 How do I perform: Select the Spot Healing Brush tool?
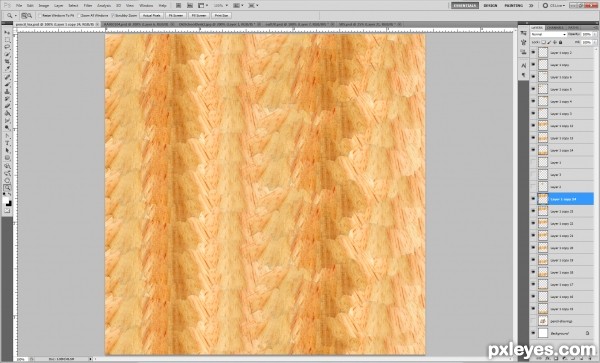7,78
